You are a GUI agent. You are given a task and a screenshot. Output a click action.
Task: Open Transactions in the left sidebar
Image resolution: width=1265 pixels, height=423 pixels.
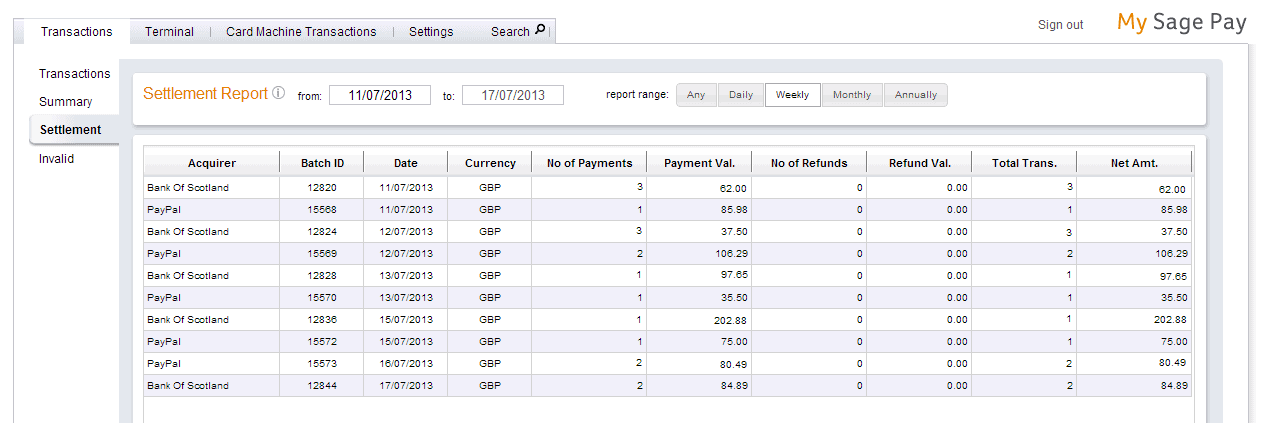click(x=74, y=74)
